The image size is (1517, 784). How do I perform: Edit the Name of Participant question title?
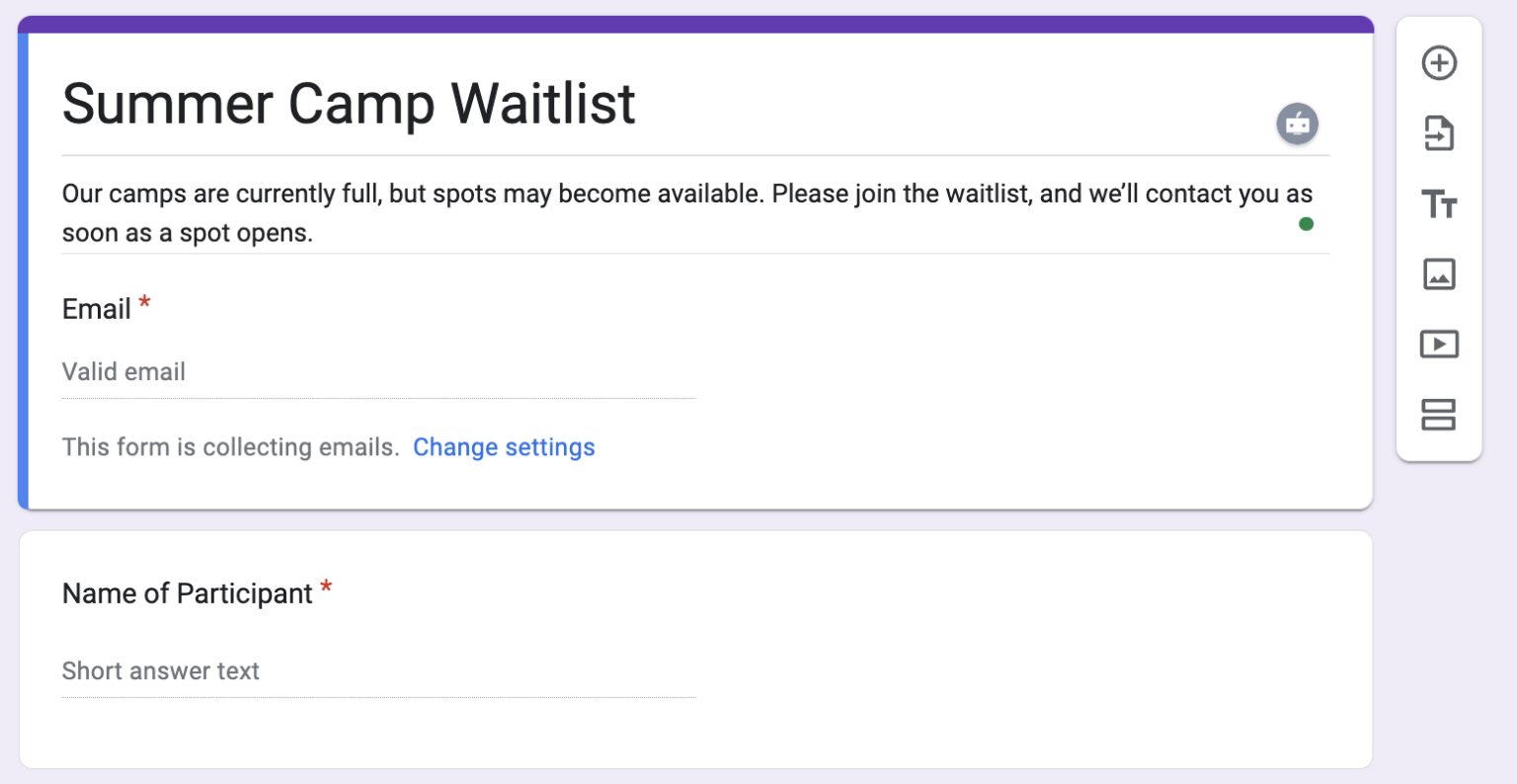(x=185, y=592)
